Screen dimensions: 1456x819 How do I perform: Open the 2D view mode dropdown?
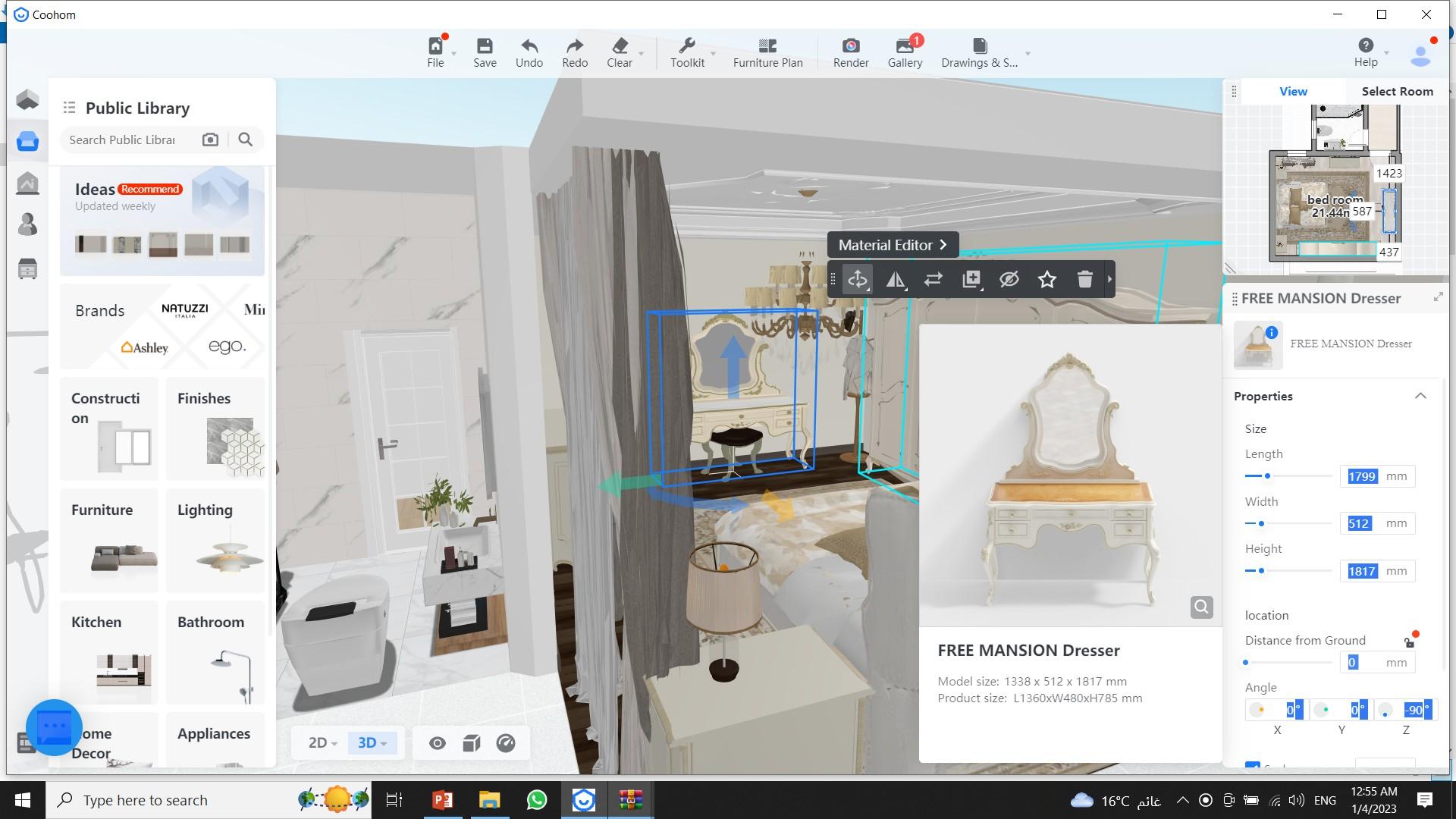tap(322, 743)
